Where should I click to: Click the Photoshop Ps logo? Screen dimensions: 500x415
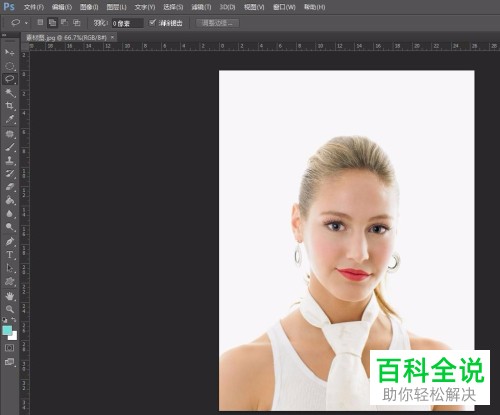pos(9,7)
